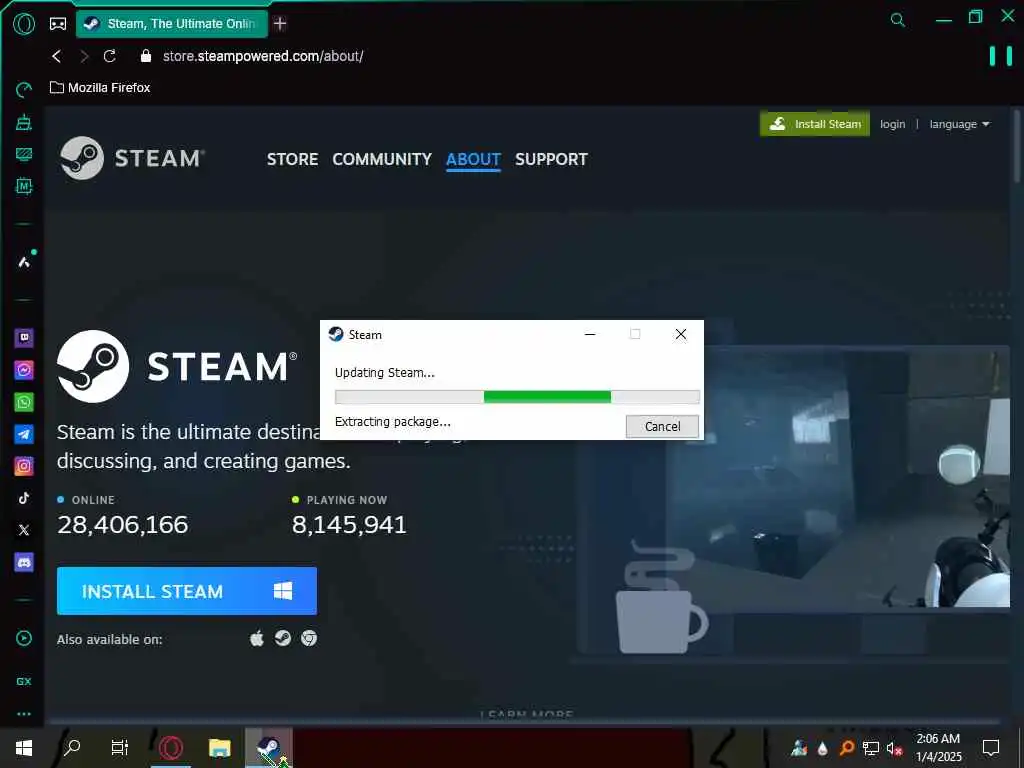1024x768 pixels.
Task: Open TikTok in the sidebar
Action: coord(24,498)
